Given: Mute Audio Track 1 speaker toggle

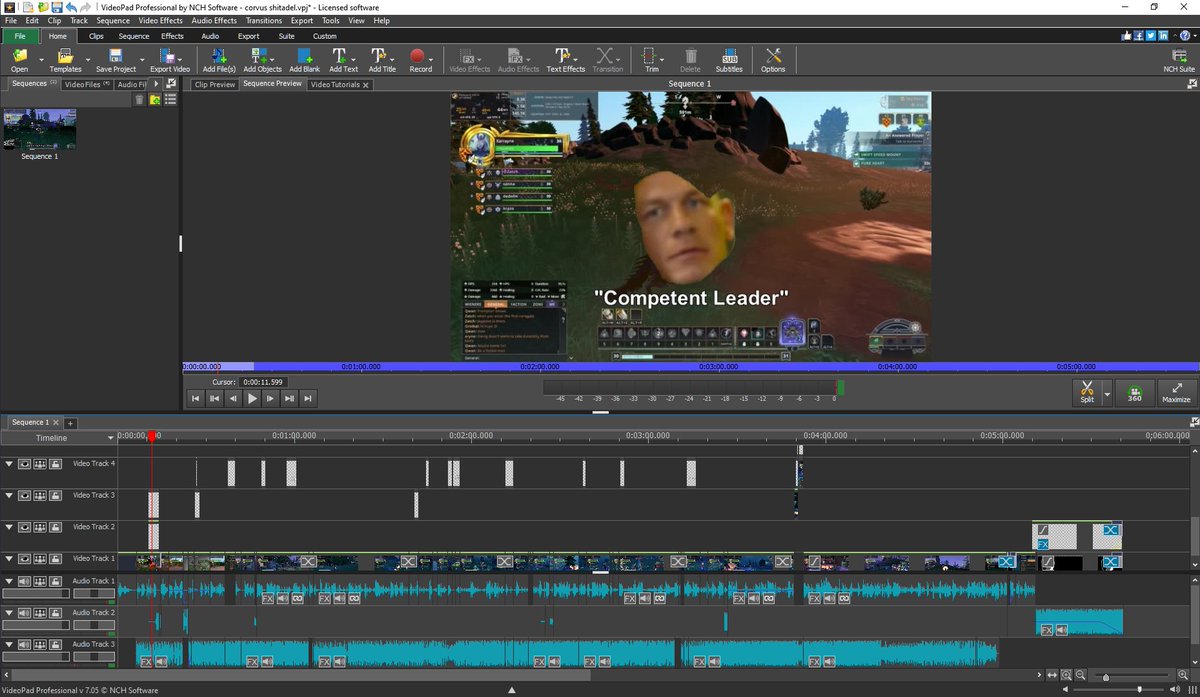Looking at the screenshot, I should pyautogui.click(x=25, y=581).
